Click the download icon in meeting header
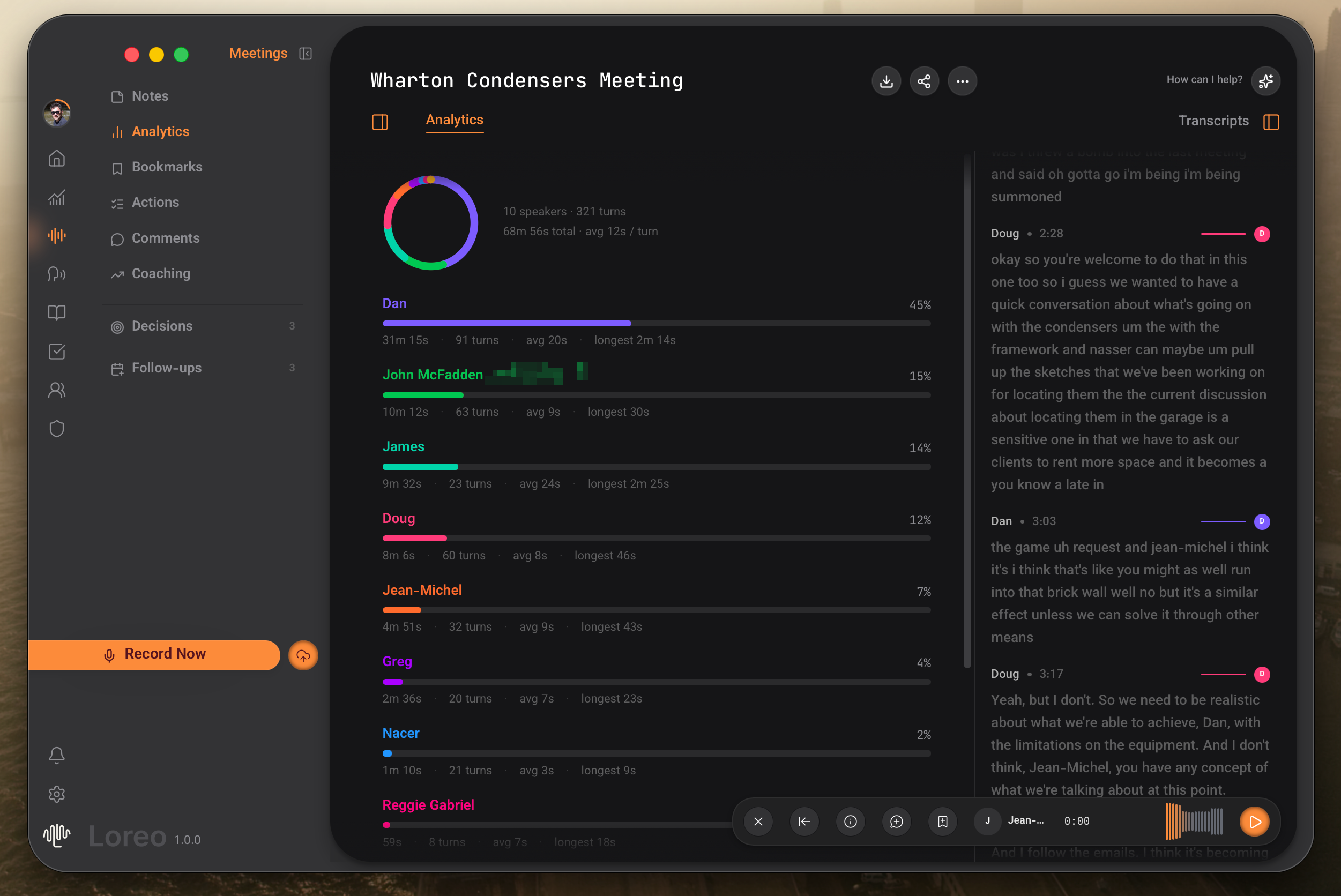The image size is (1341, 896). tap(886, 81)
